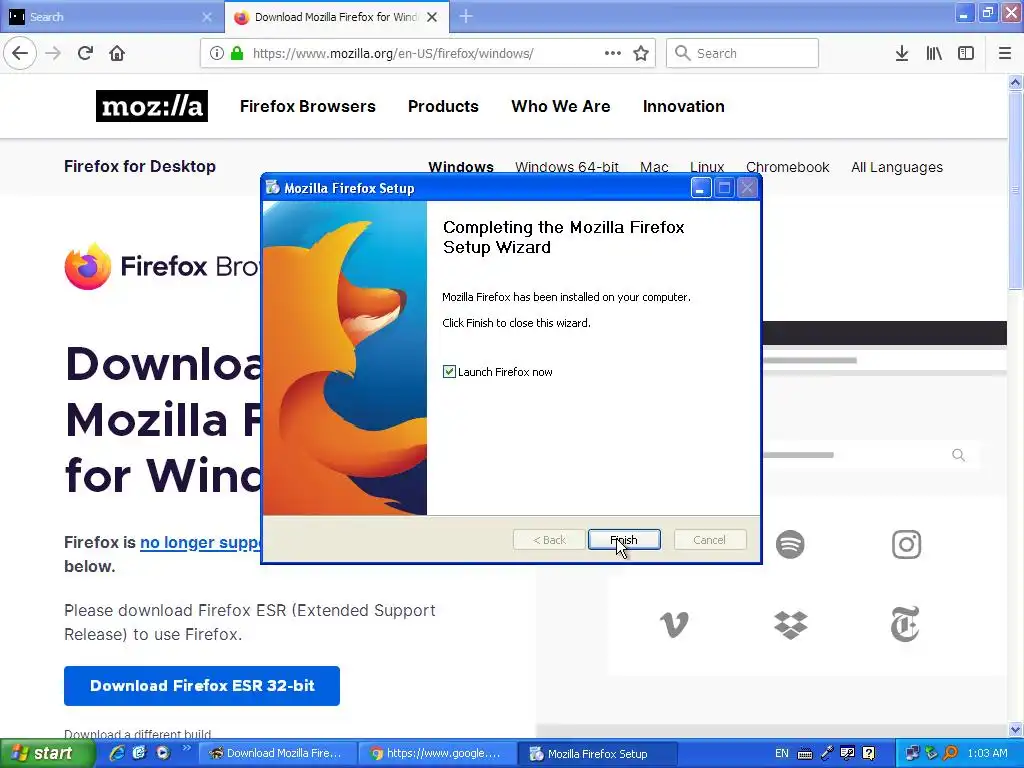Image resolution: width=1024 pixels, height=768 pixels.
Task: Switch to Download Mozilla Firefox taskbar item
Action: coord(277,753)
